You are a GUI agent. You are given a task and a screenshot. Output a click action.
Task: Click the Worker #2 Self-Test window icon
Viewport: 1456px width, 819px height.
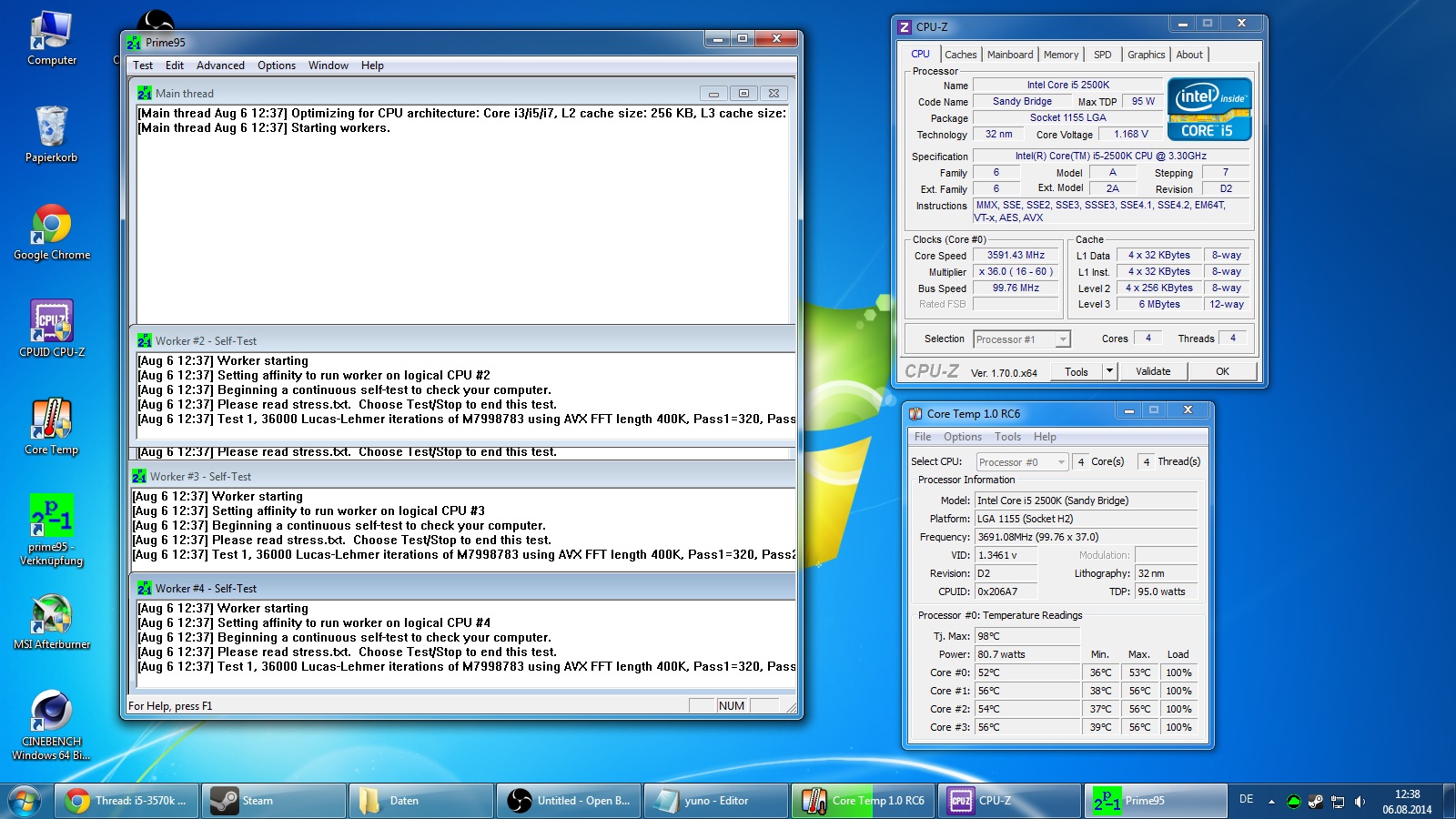[x=145, y=340]
